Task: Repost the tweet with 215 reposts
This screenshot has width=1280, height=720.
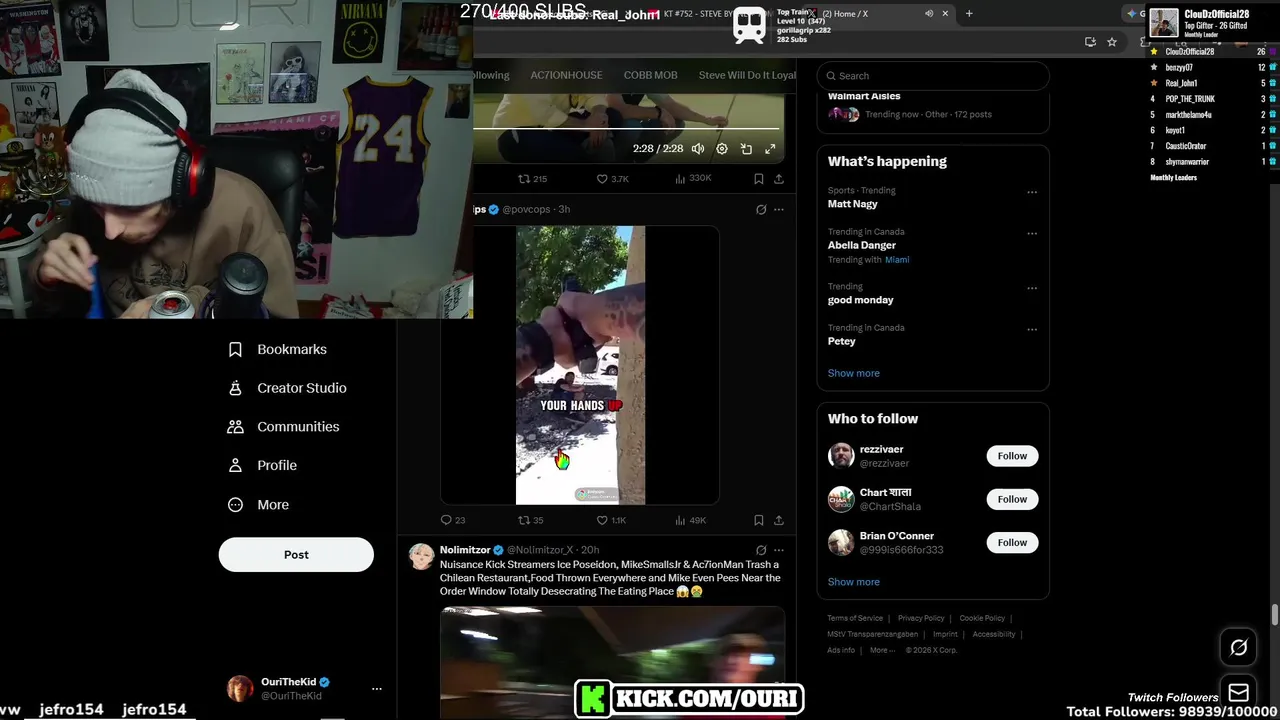Action: pyautogui.click(x=532, y=179)
